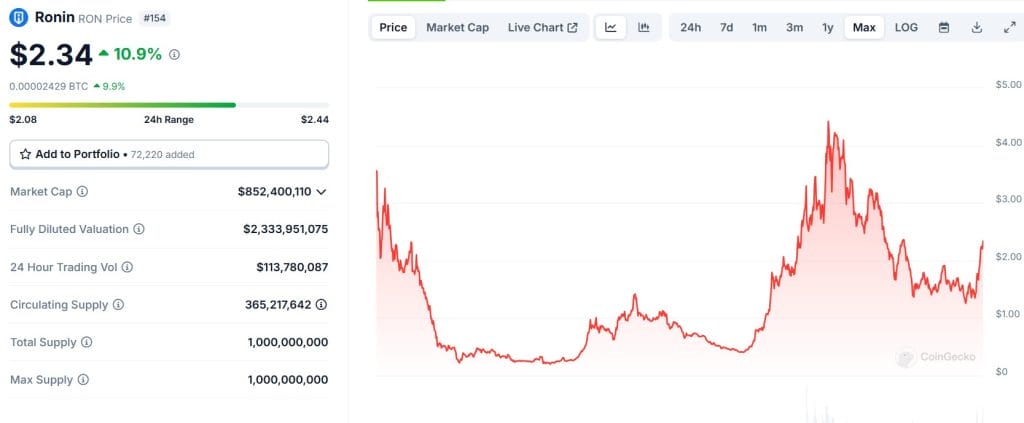Open the Live Chart link
This screenshot has width=1024, height=423.
click(542, 27)
